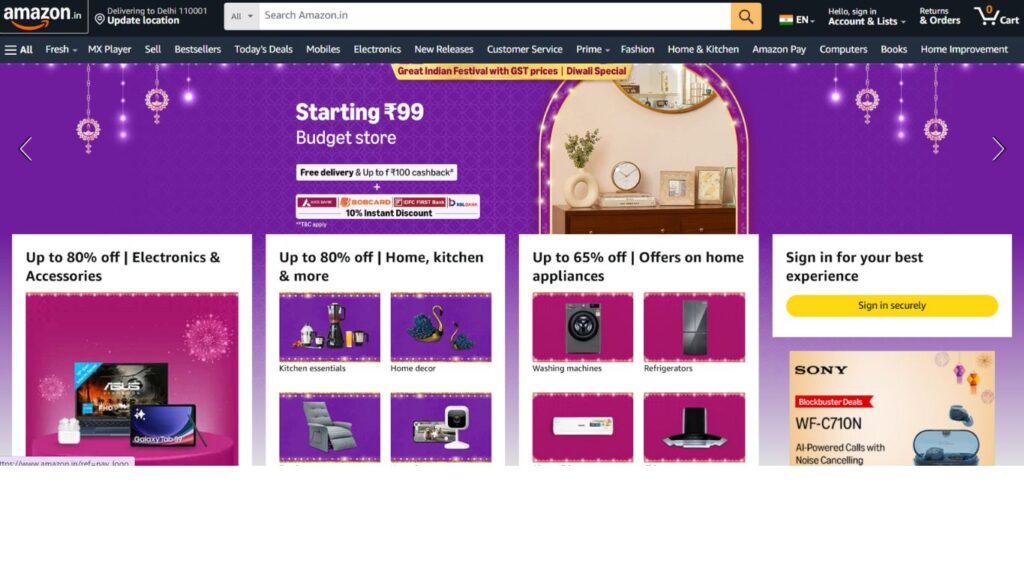Select Electronics in the navigation bar
Viewport: 1024px width, 576px height.
coord(377,50)
